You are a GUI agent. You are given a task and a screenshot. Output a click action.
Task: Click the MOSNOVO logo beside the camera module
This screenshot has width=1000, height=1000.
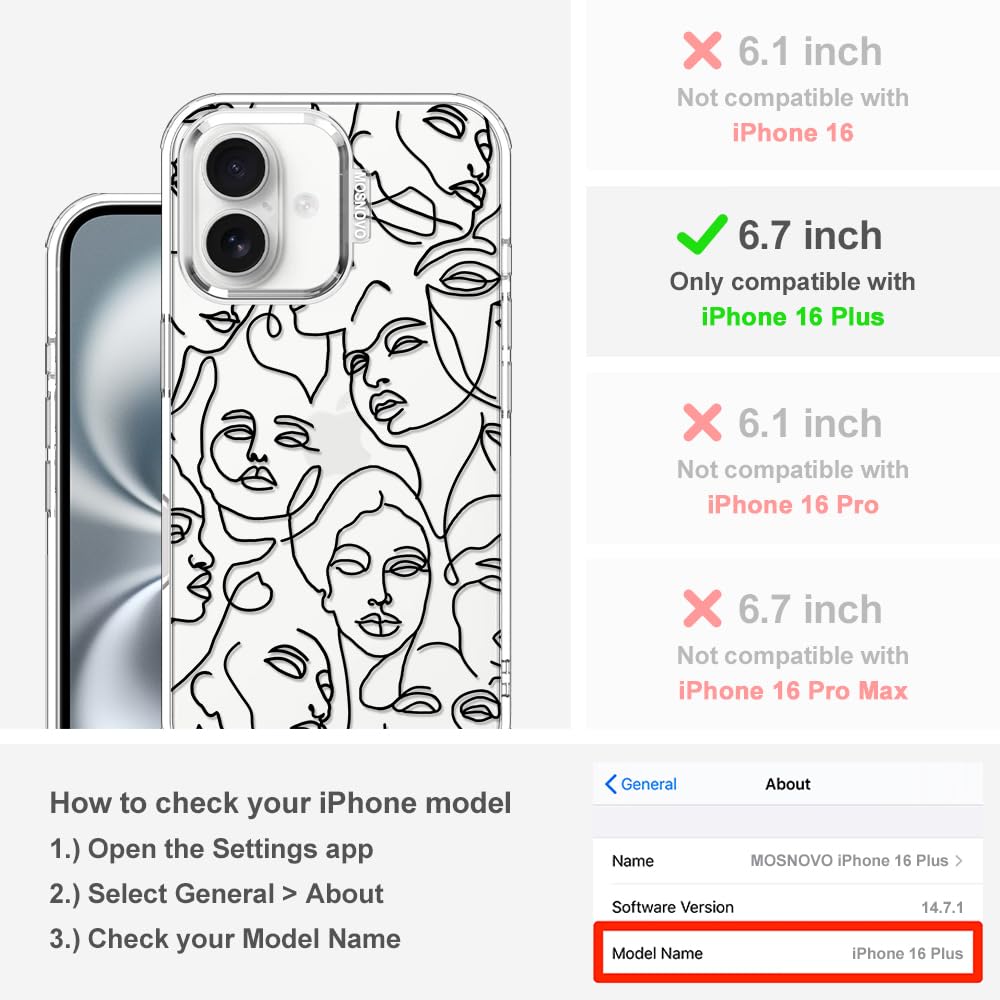(360, 204)
